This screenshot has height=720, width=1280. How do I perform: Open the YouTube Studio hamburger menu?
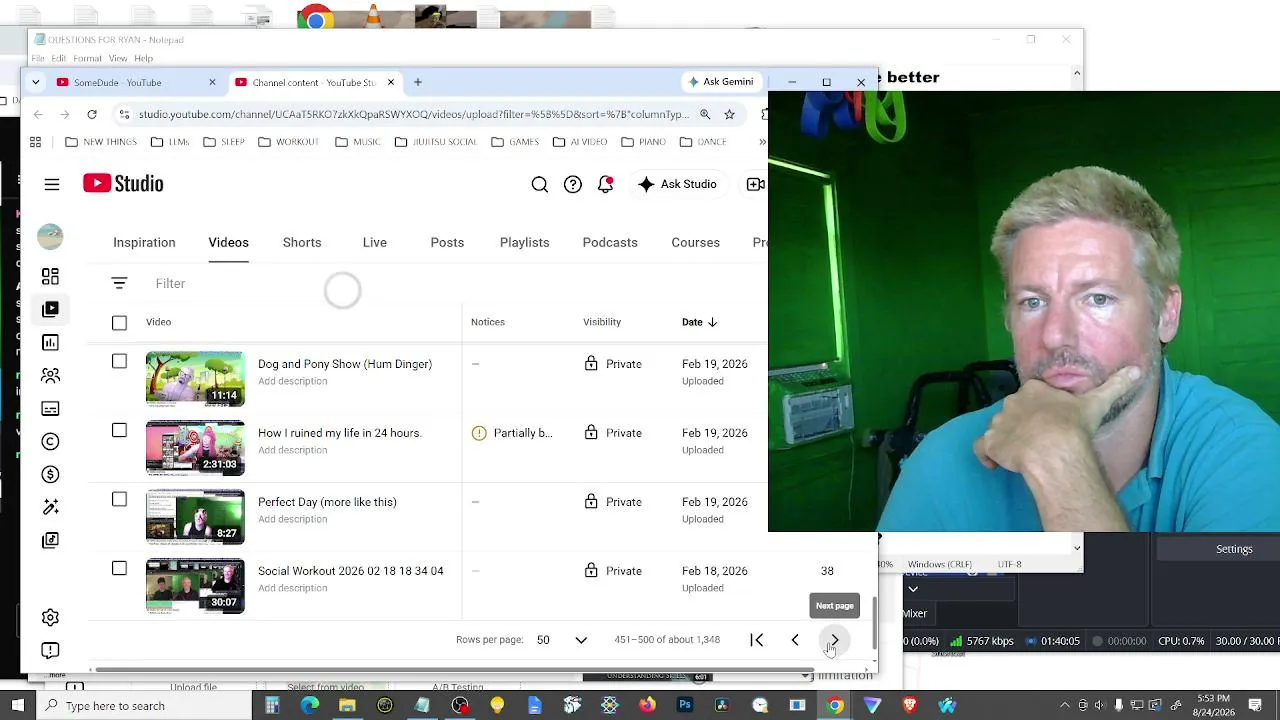point(52,184)
